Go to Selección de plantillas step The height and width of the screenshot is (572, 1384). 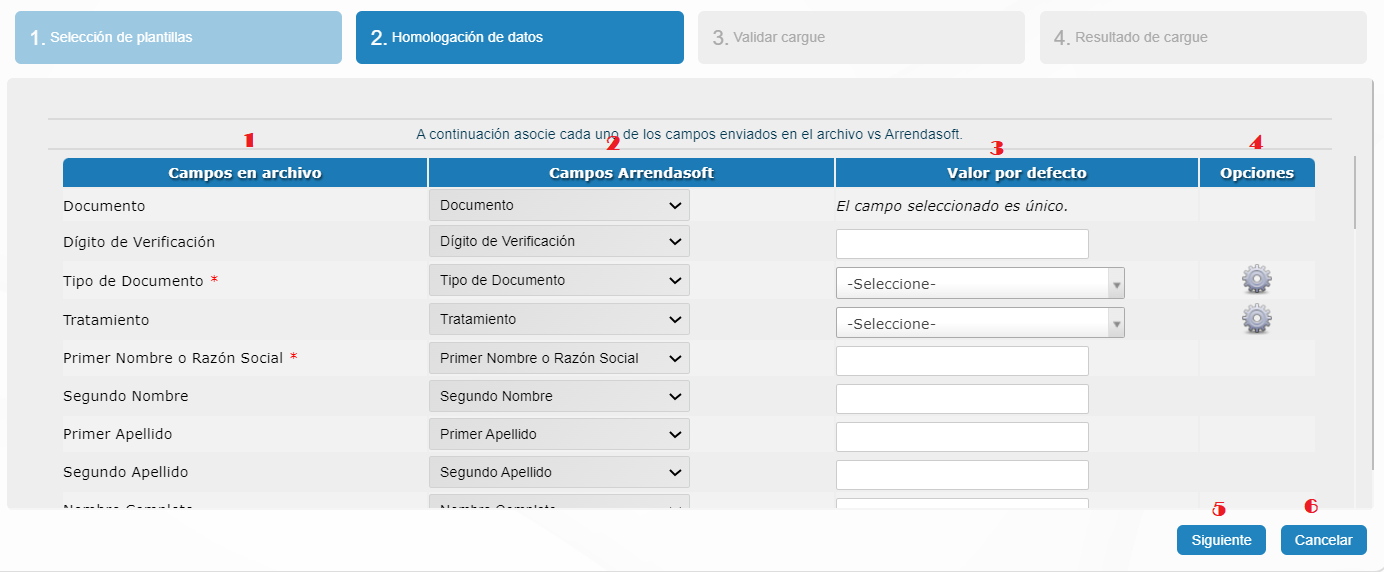pos(178,38)
